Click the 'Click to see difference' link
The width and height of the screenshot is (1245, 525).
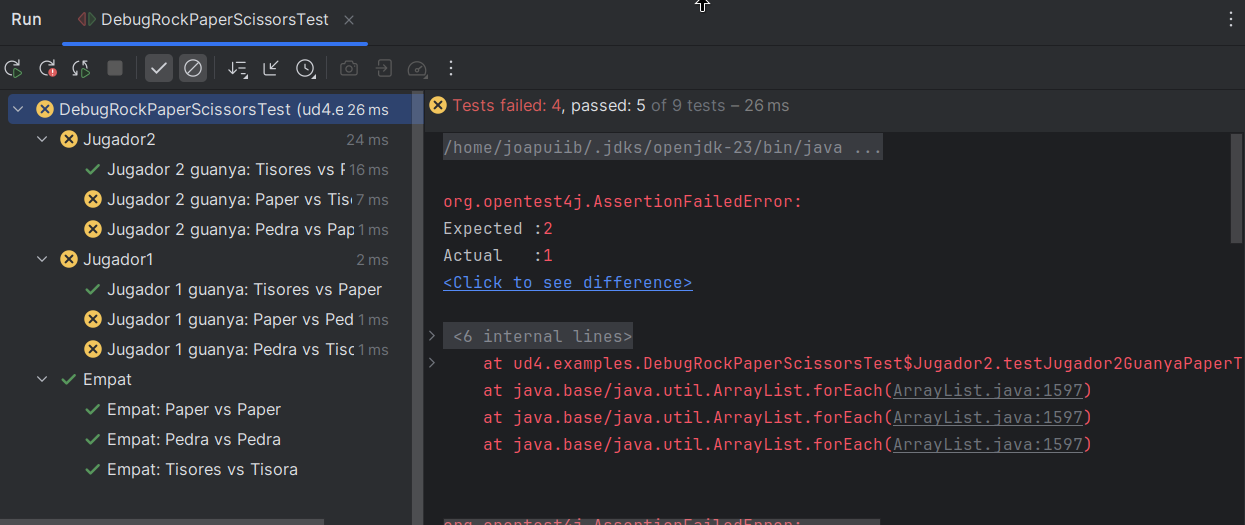point(567,283)
